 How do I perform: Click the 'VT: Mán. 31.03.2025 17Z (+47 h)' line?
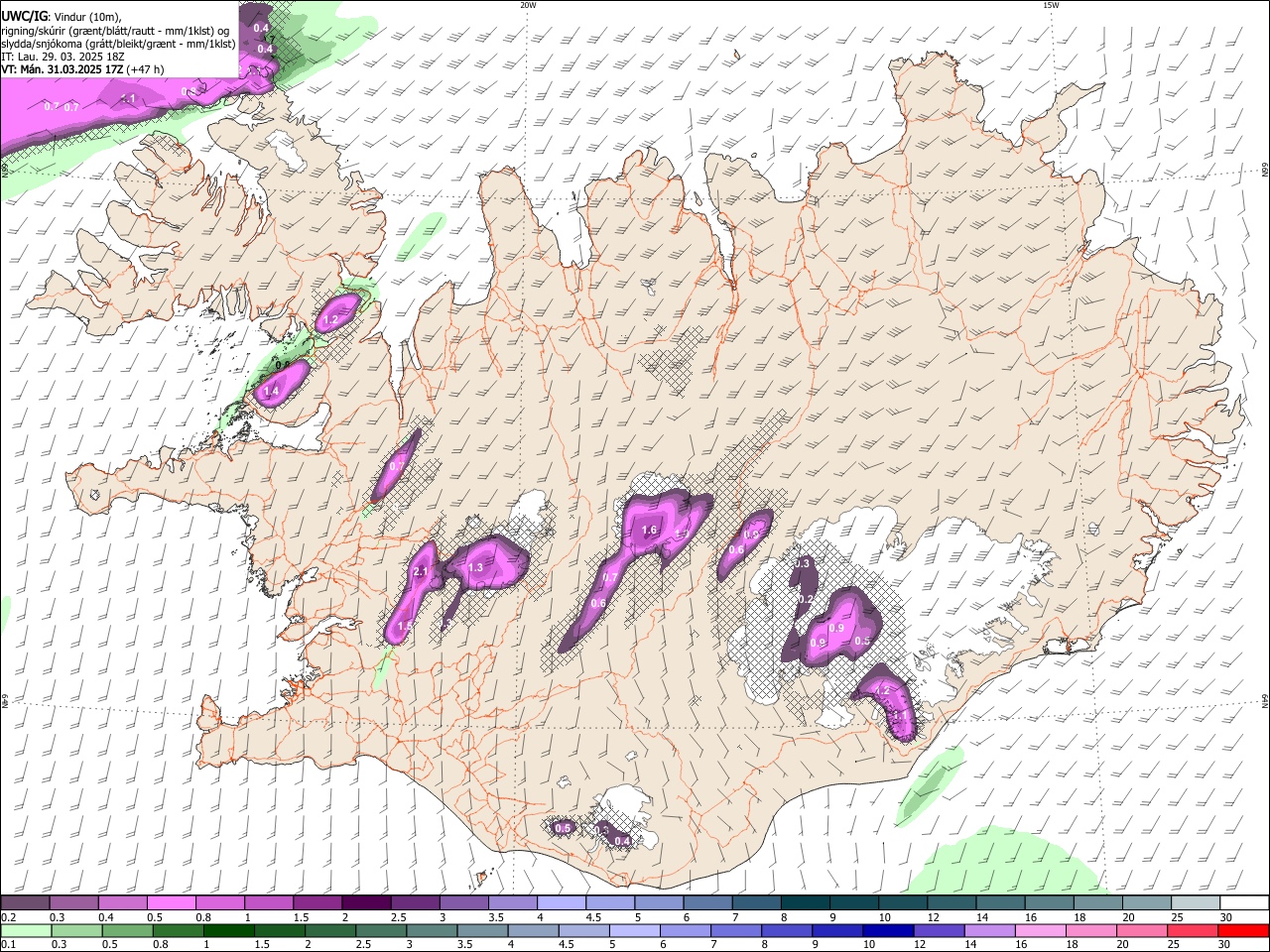click(x=83, y=69)
